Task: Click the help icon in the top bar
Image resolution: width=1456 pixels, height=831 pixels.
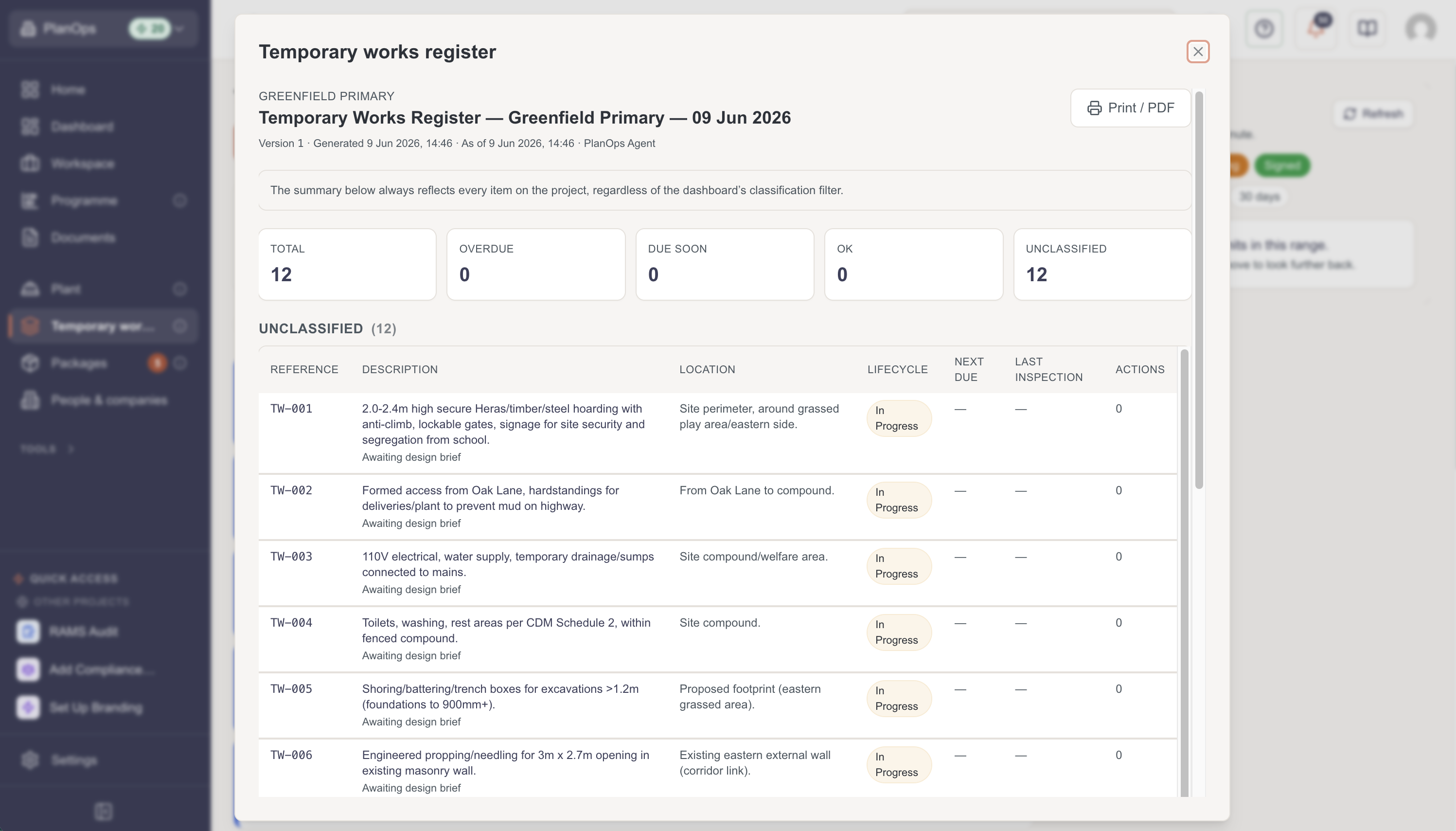Action: click(x=1264, y=28)
